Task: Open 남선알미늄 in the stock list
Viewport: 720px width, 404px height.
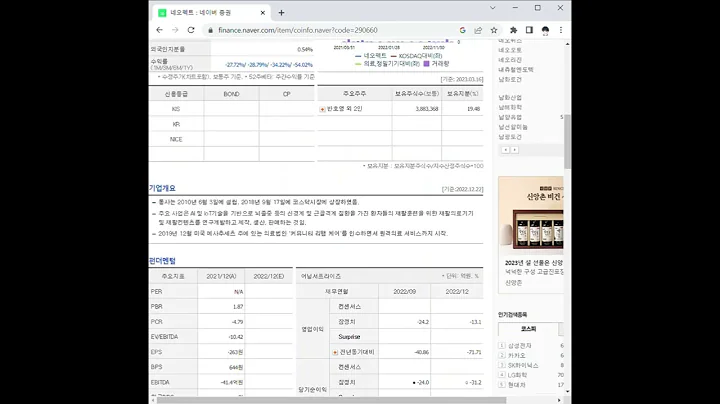Action: pos(513,127)
